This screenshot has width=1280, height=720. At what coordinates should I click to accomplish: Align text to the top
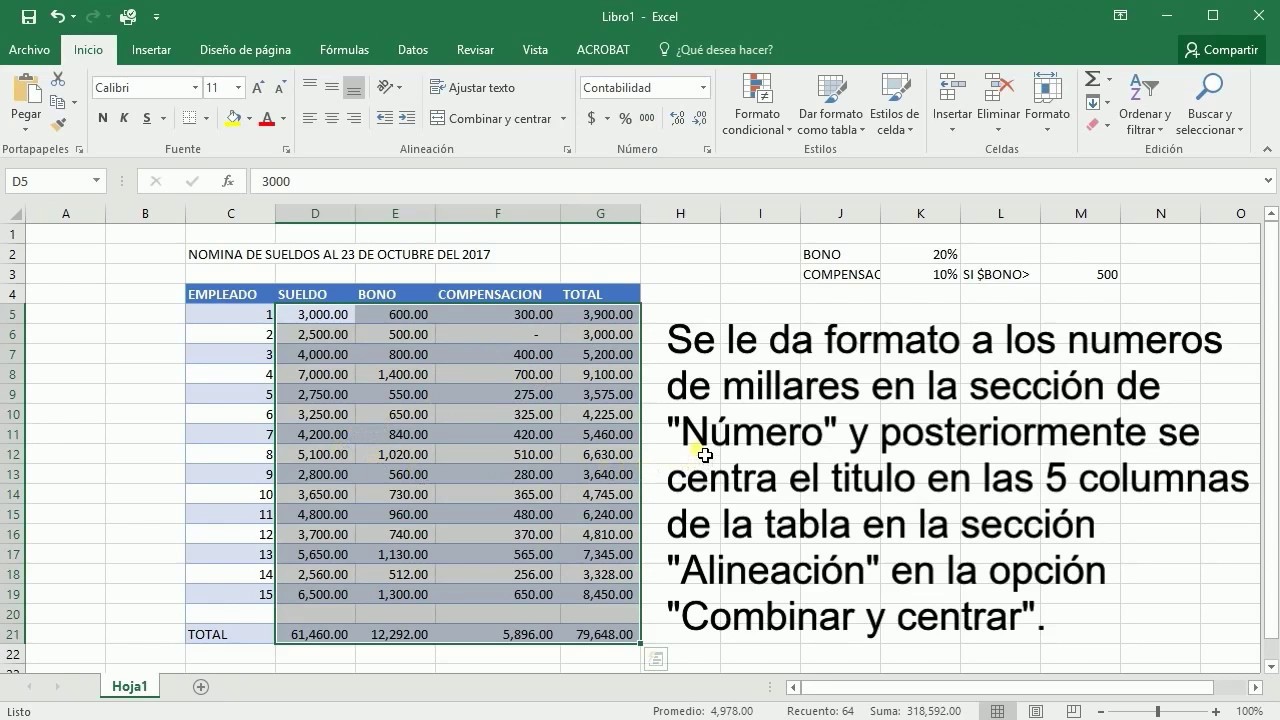(x=310, y=88)
